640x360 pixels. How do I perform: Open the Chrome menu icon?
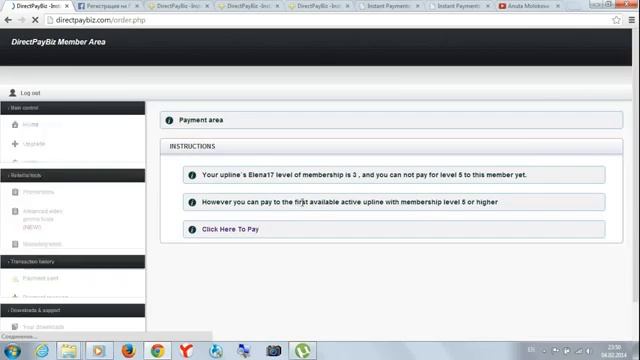(x=631, y=20)
